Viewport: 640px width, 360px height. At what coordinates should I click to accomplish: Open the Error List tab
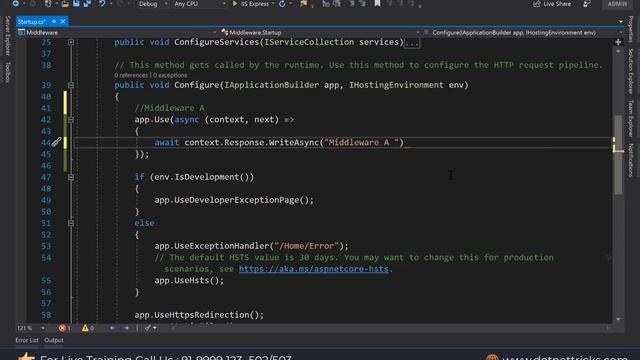[x=27, y=340]
